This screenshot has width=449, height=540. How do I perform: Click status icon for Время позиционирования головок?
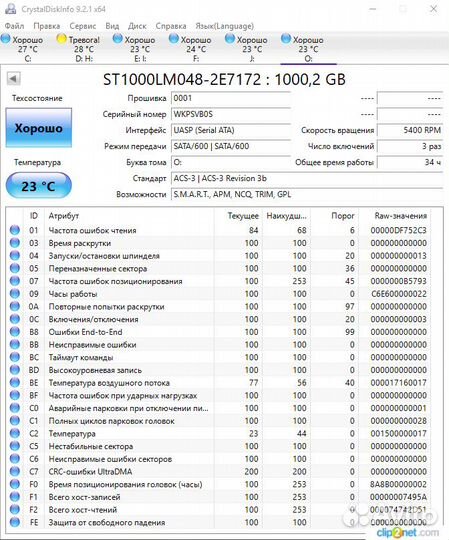(x=14, y=484)
